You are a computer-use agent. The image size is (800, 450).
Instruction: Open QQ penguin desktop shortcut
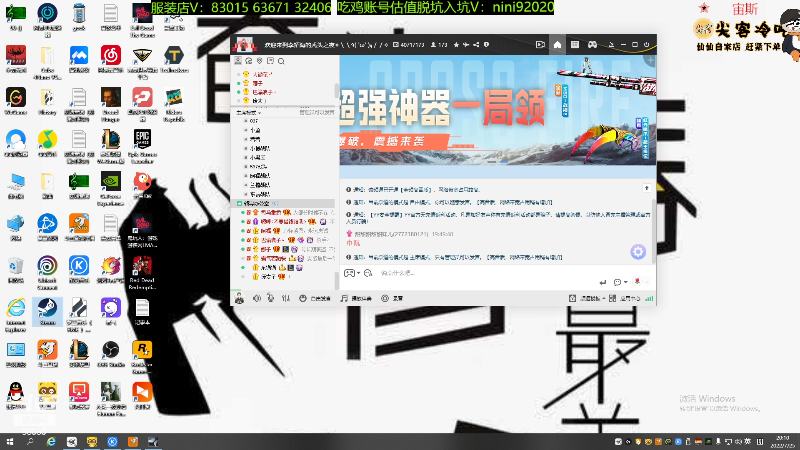tap(16, 396)
